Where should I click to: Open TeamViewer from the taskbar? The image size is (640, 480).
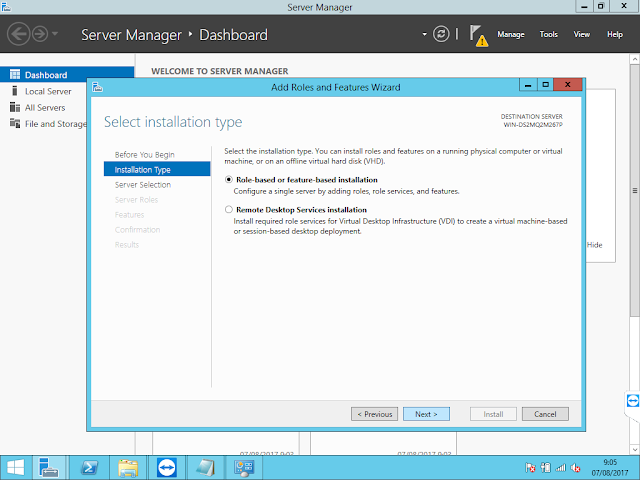[x=167, y=468]
